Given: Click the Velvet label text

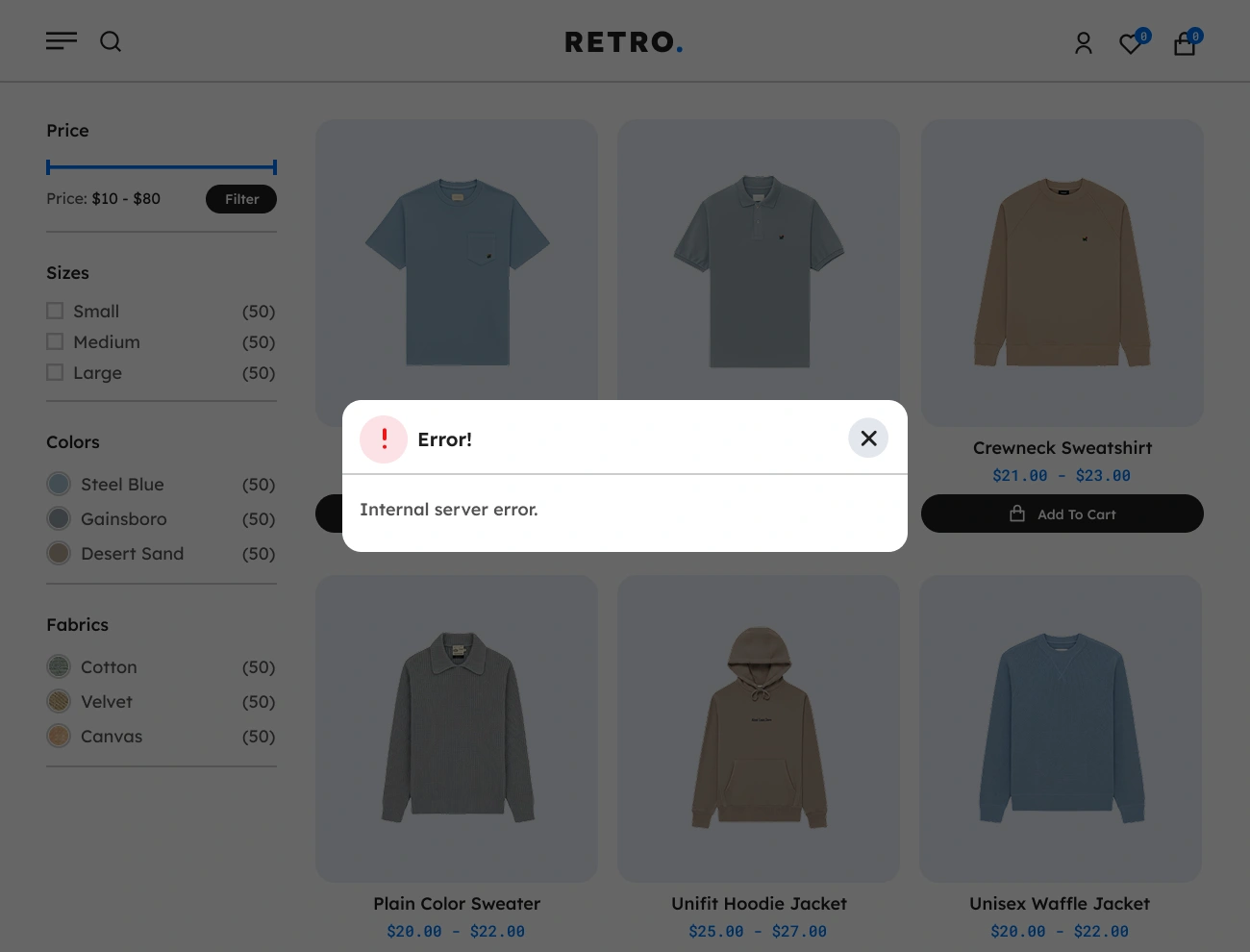Looking at the screenshot, I should (107, 702).
